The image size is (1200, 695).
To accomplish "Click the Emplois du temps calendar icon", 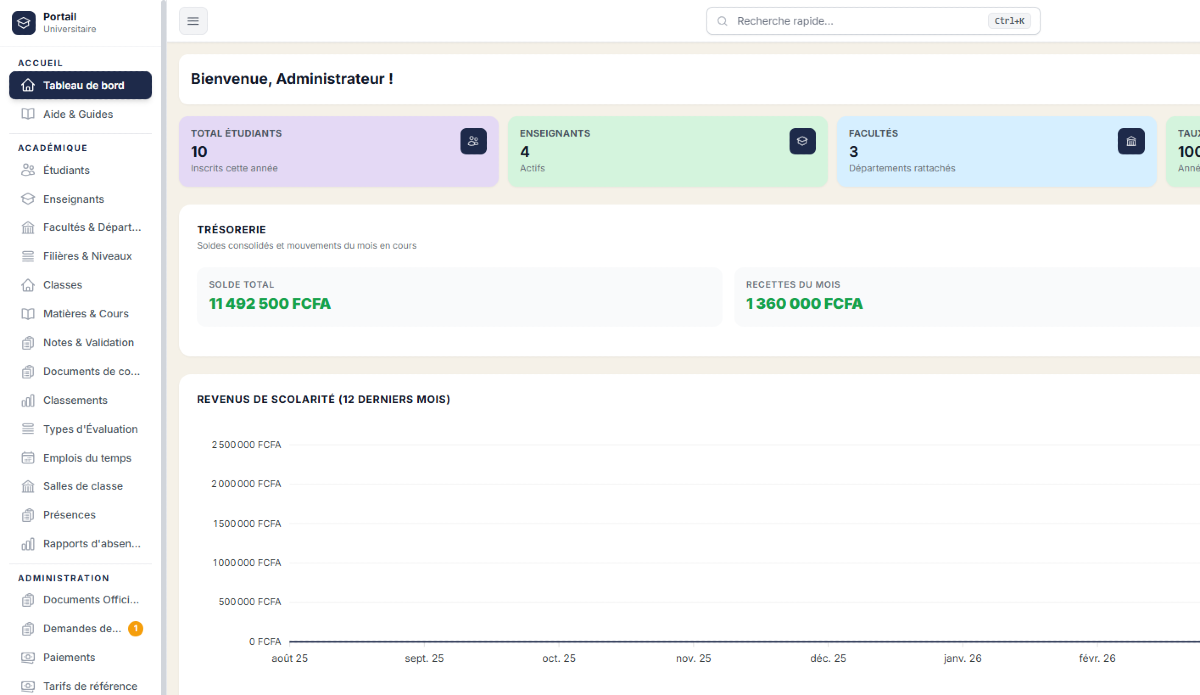I will click(28, 458).
